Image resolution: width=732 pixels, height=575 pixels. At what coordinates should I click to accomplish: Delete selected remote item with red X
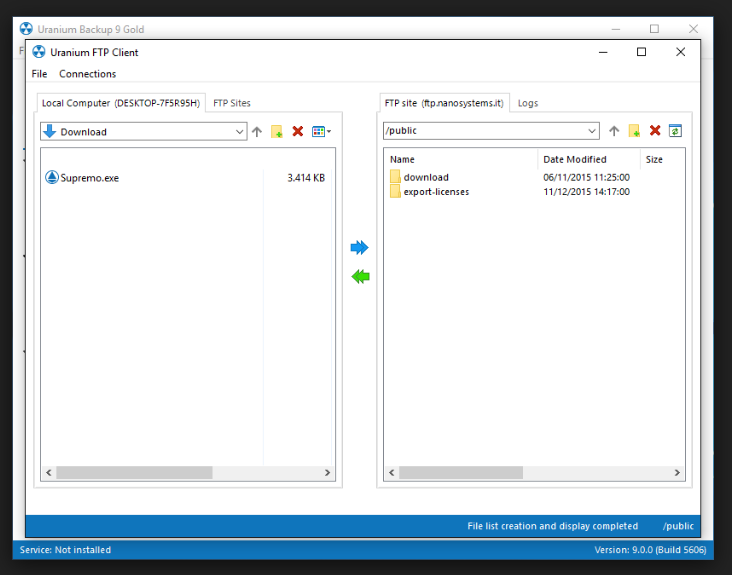(x=655, y=131)
